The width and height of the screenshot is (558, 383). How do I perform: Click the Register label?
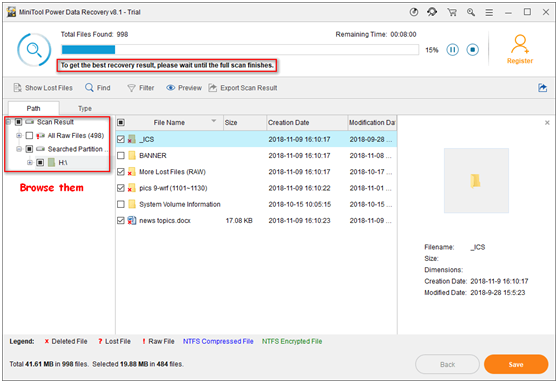coord(520,61)
